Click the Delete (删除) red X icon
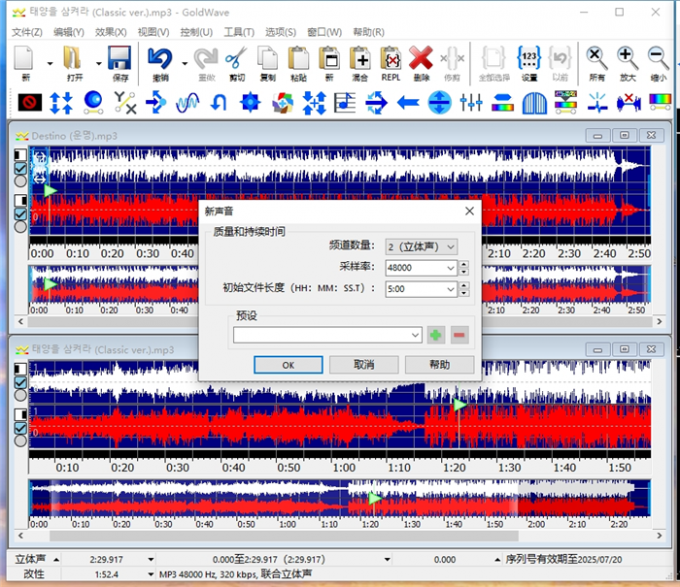 (x=421, y=59)
